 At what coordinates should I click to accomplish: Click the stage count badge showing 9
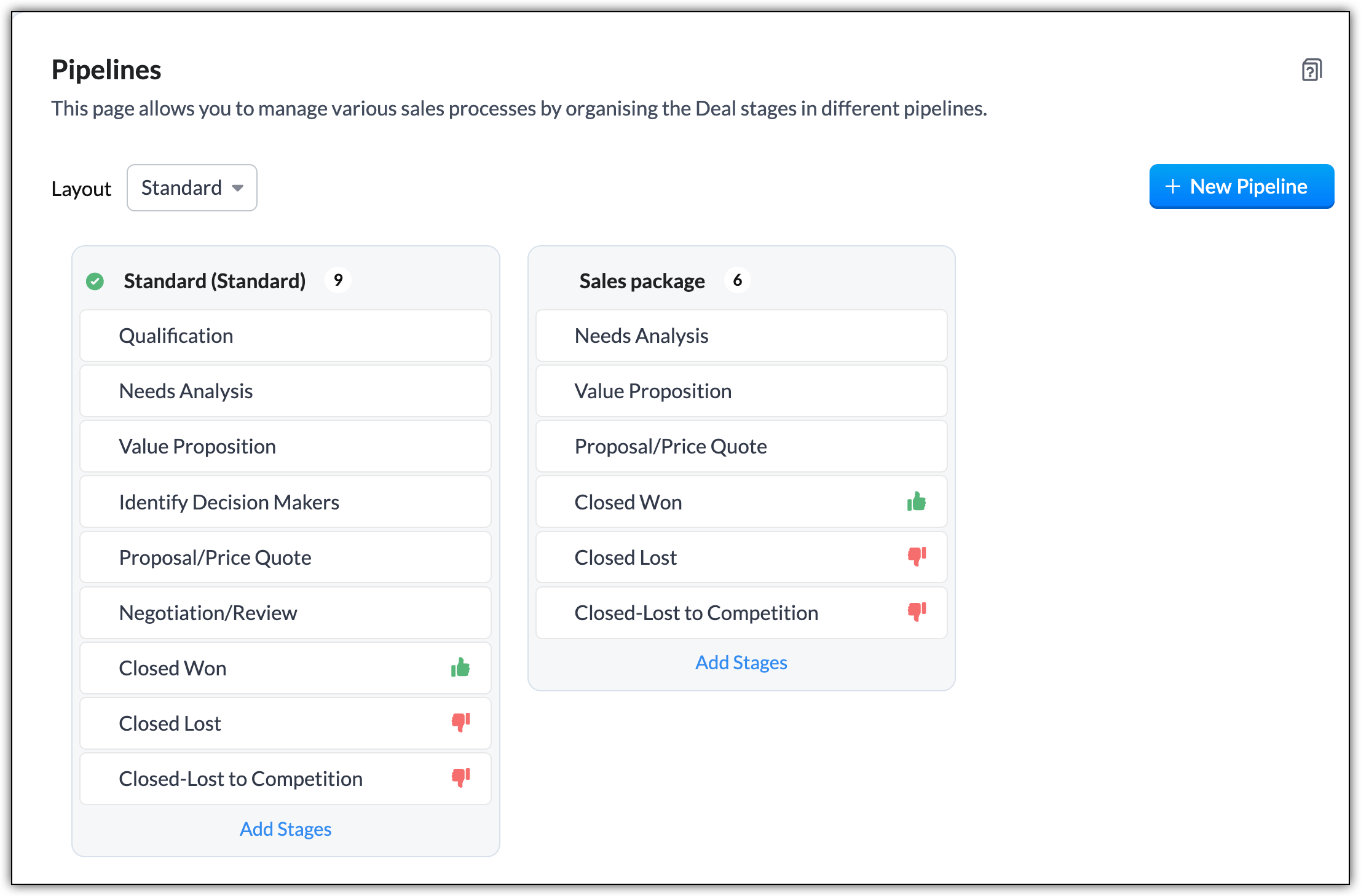(x=338, y=280)
